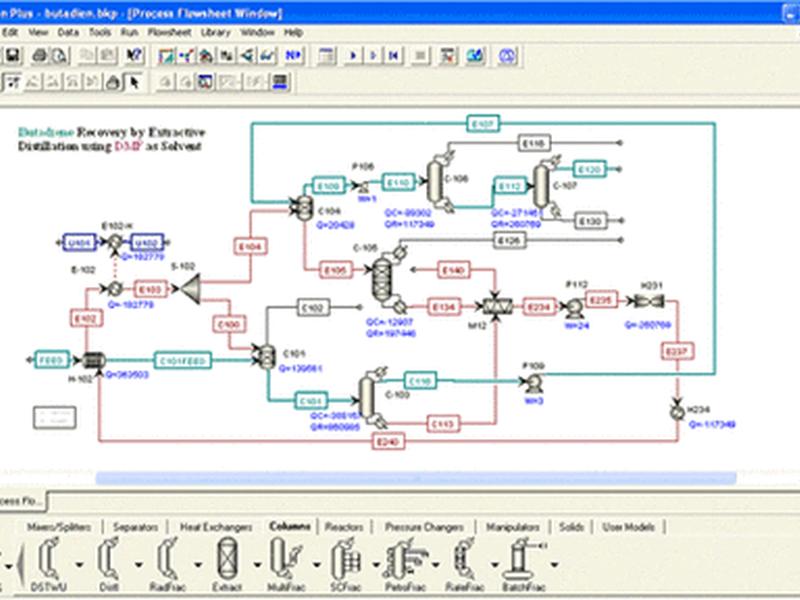Switch to the Heat Exchangers library tab
This screenshot has height=600, width=800.
point(216,527)
